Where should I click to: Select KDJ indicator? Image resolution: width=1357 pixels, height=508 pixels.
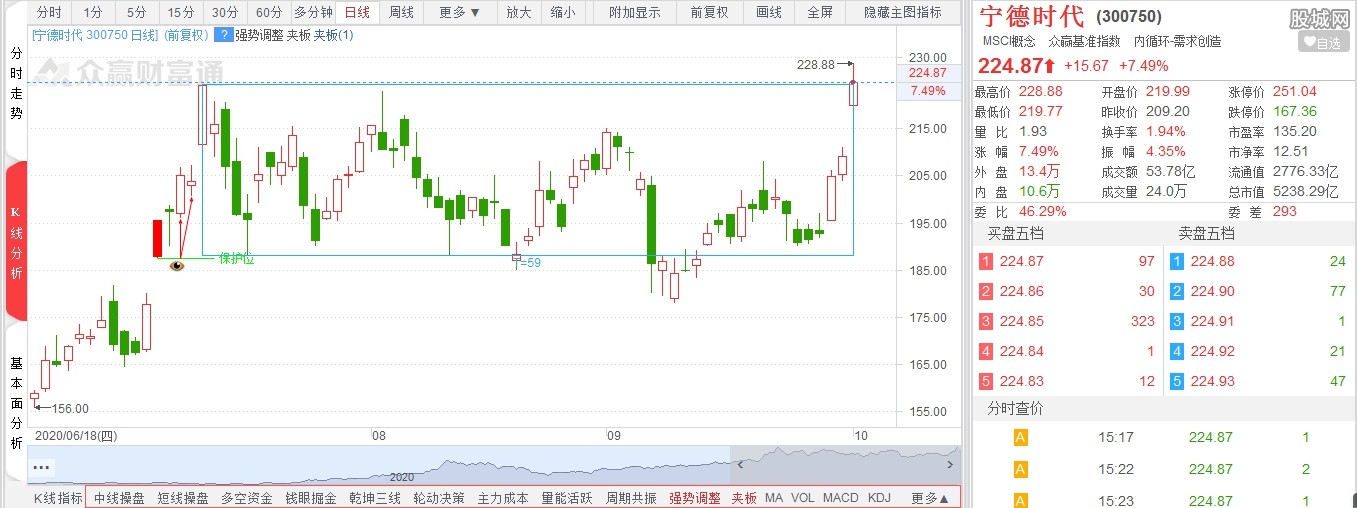879,498
